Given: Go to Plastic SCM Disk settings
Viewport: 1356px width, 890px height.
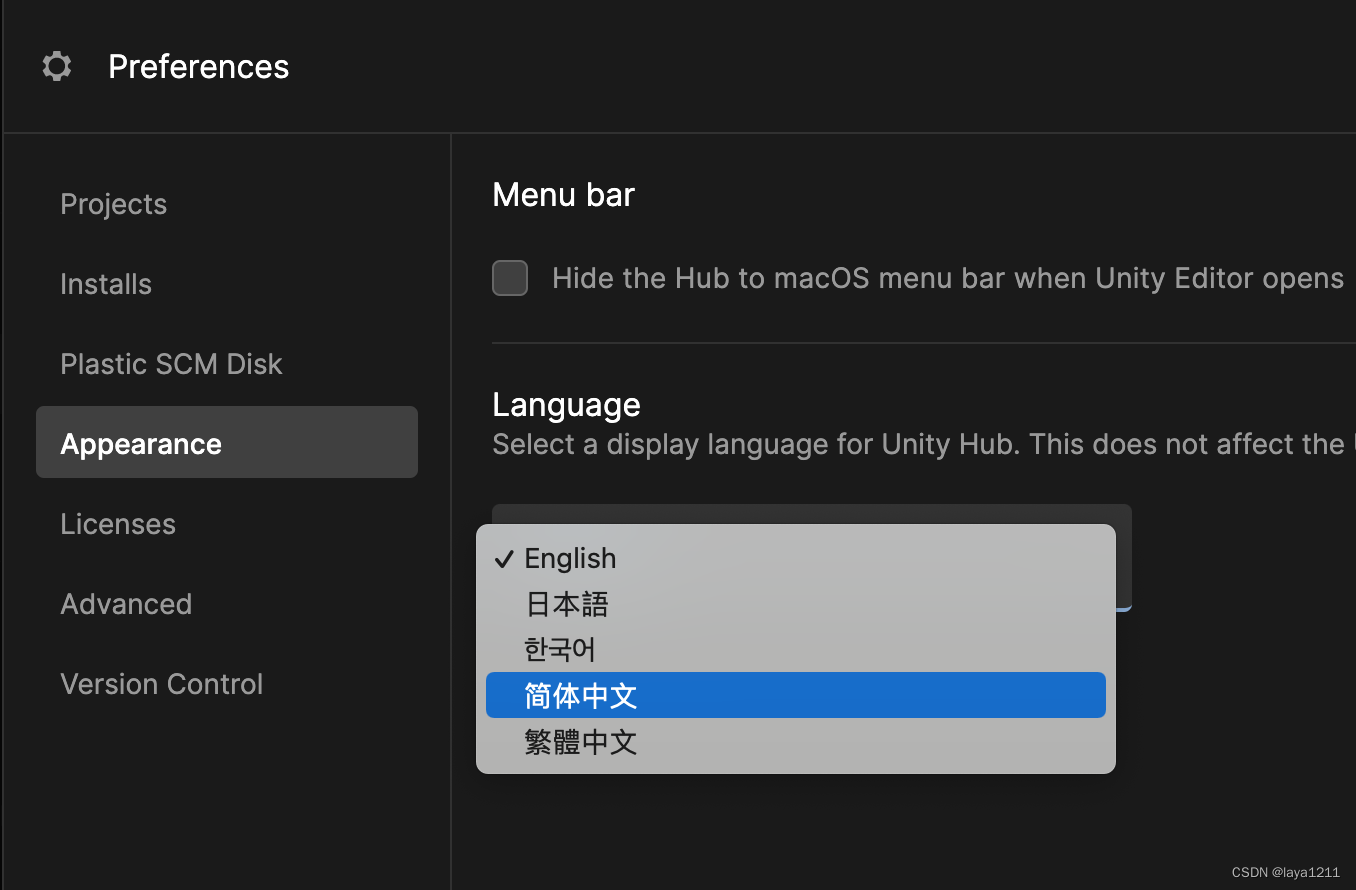Looking at the screenshot, I should 171,364.
